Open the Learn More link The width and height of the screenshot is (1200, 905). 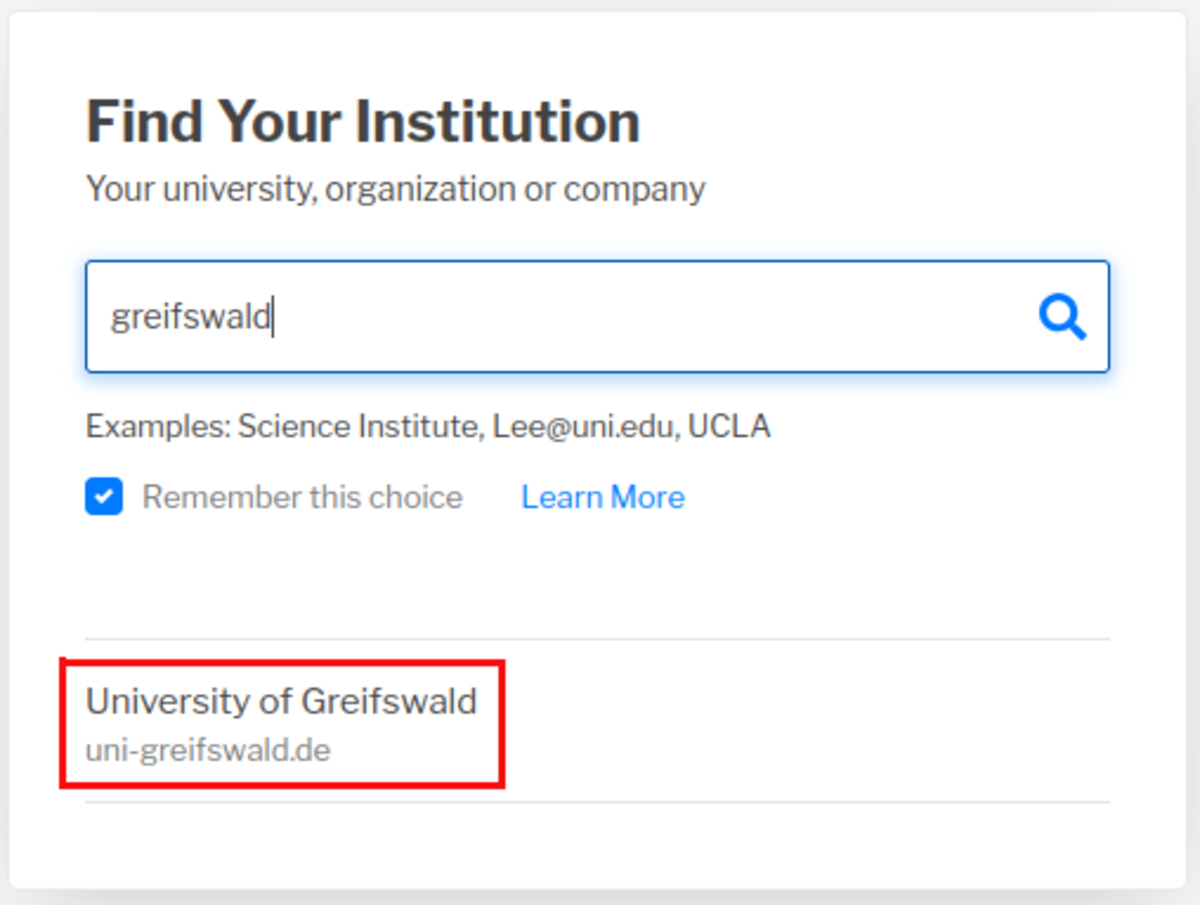tap(603, 497)
